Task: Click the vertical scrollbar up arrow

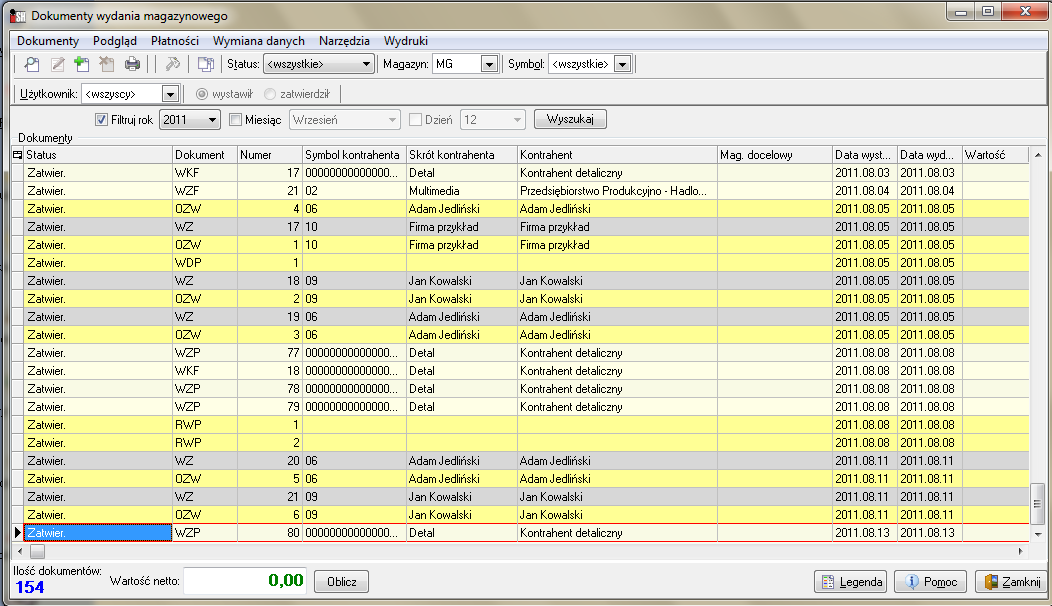Action: point(1037,155)
